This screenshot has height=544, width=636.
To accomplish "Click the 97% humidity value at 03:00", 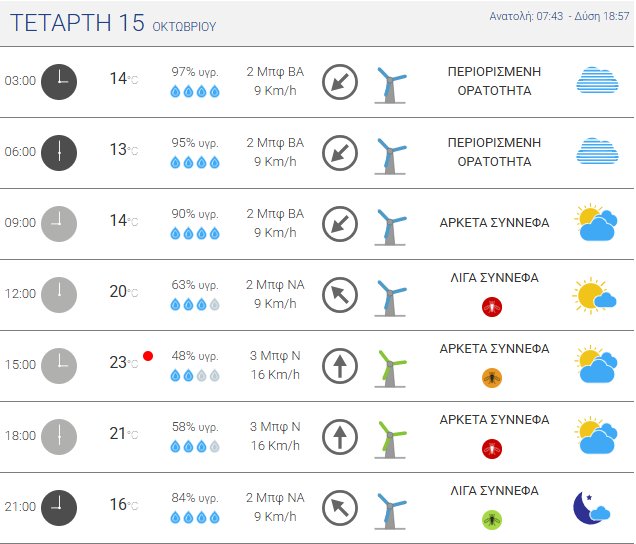I will [195, 72].
